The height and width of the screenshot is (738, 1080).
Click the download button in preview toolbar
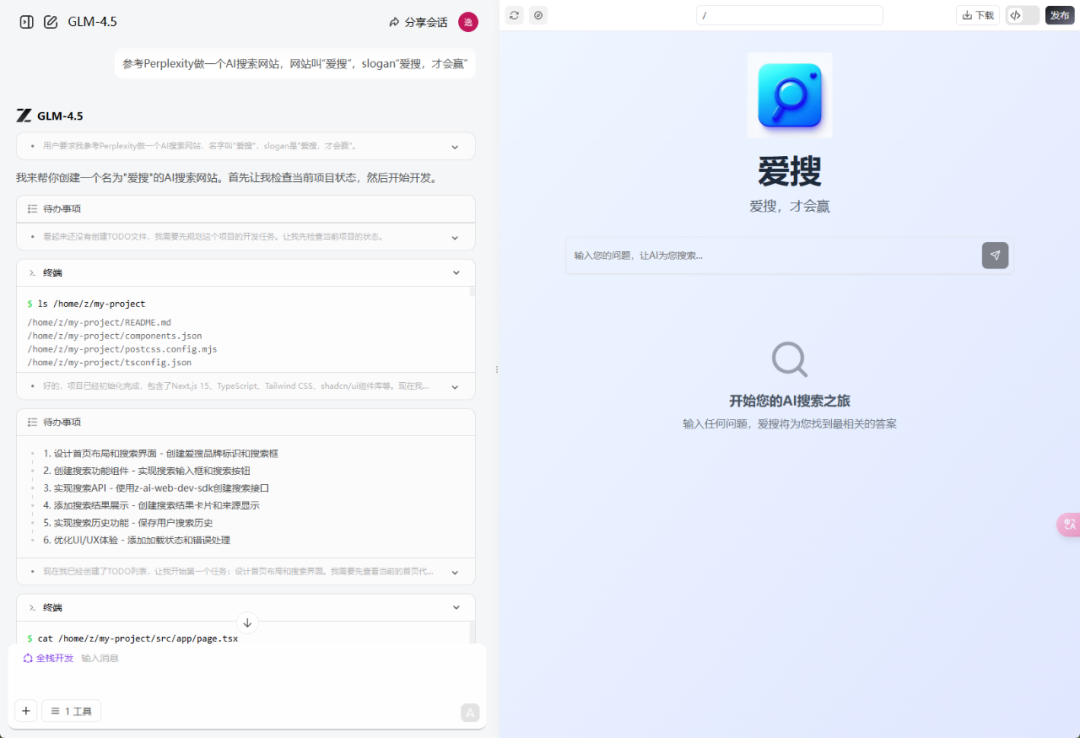point(977,15)
